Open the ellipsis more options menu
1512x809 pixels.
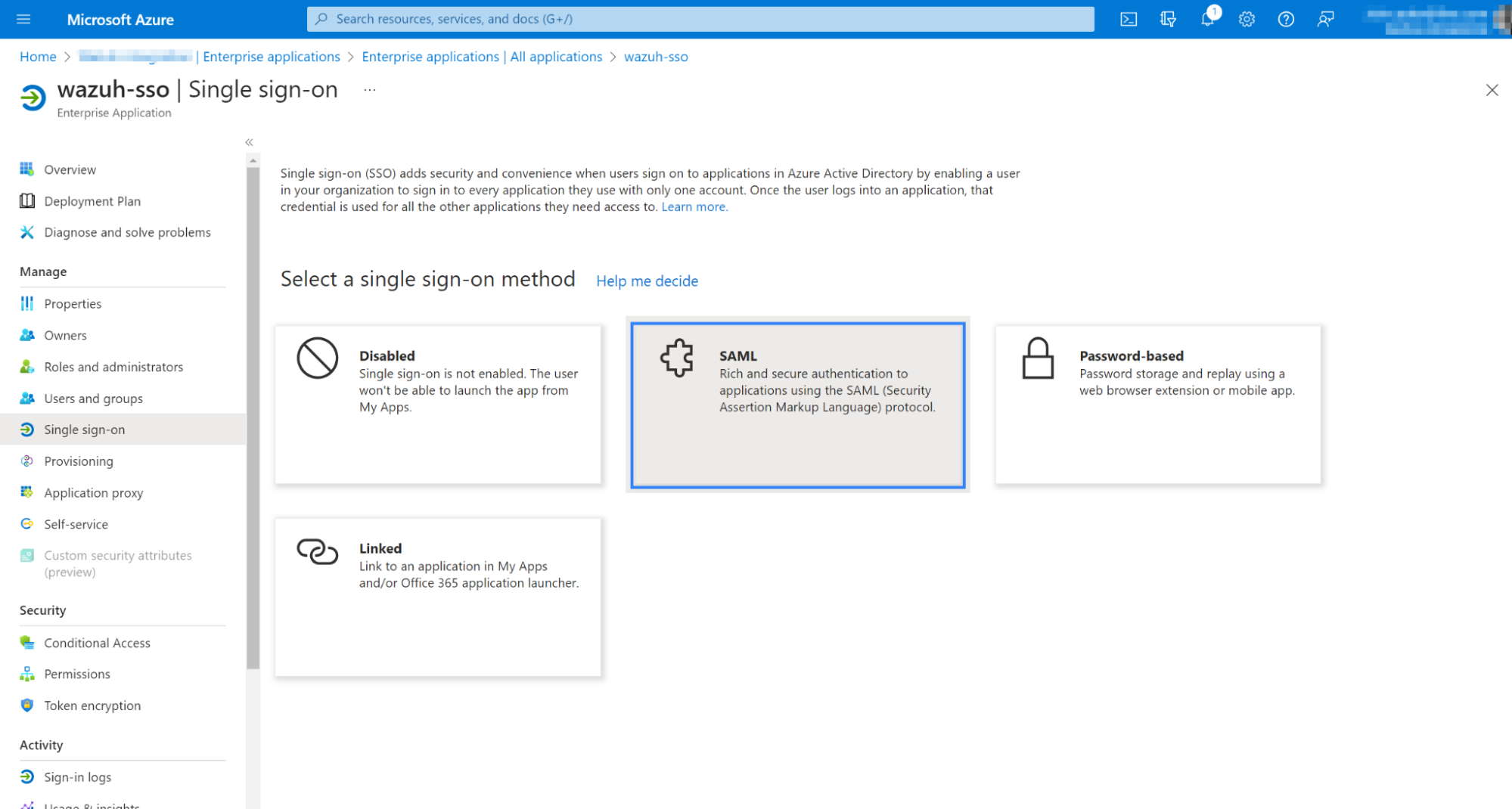tap(369, 90)
